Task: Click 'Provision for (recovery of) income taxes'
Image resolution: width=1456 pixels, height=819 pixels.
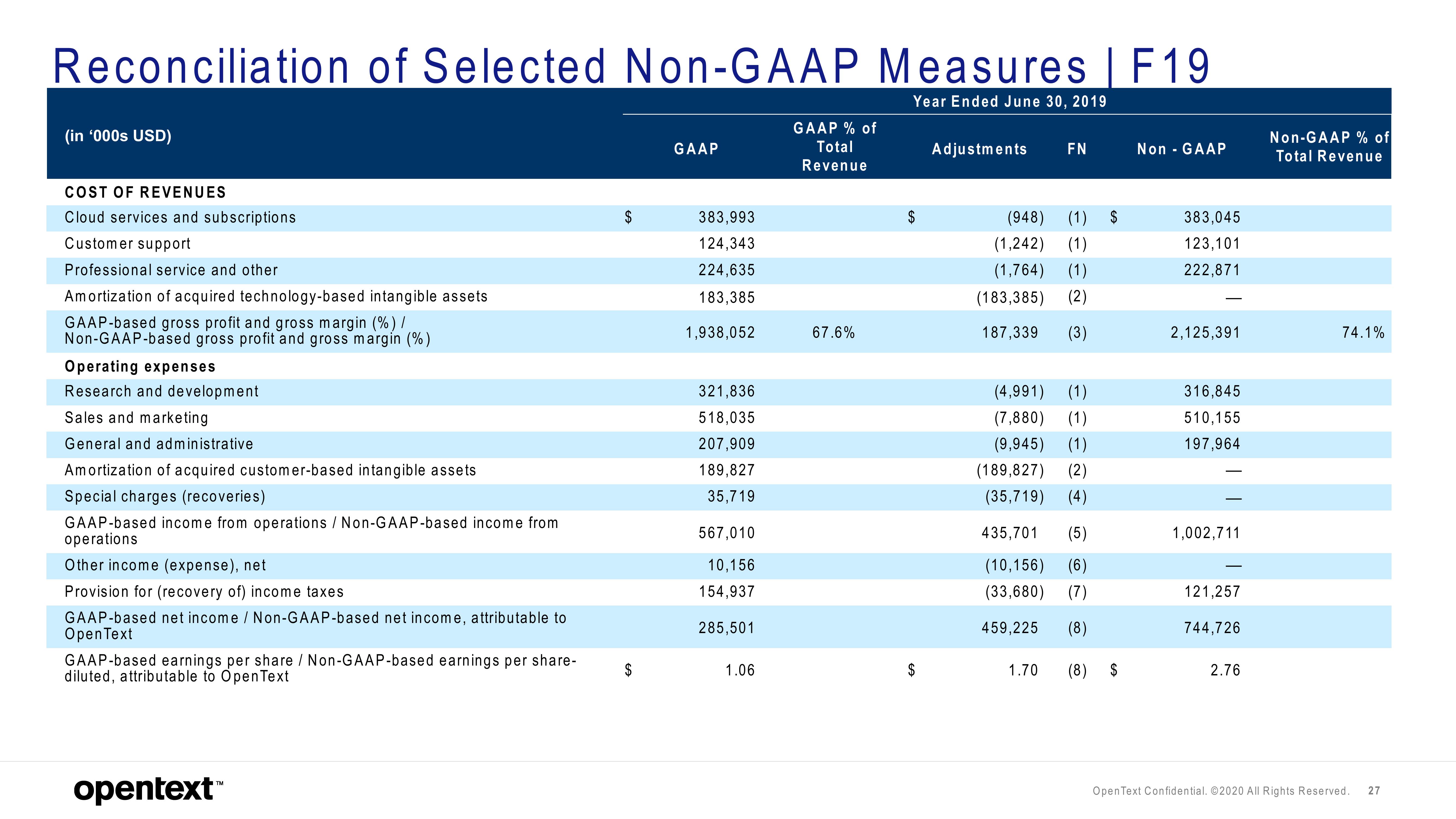Action: [204, 592]
